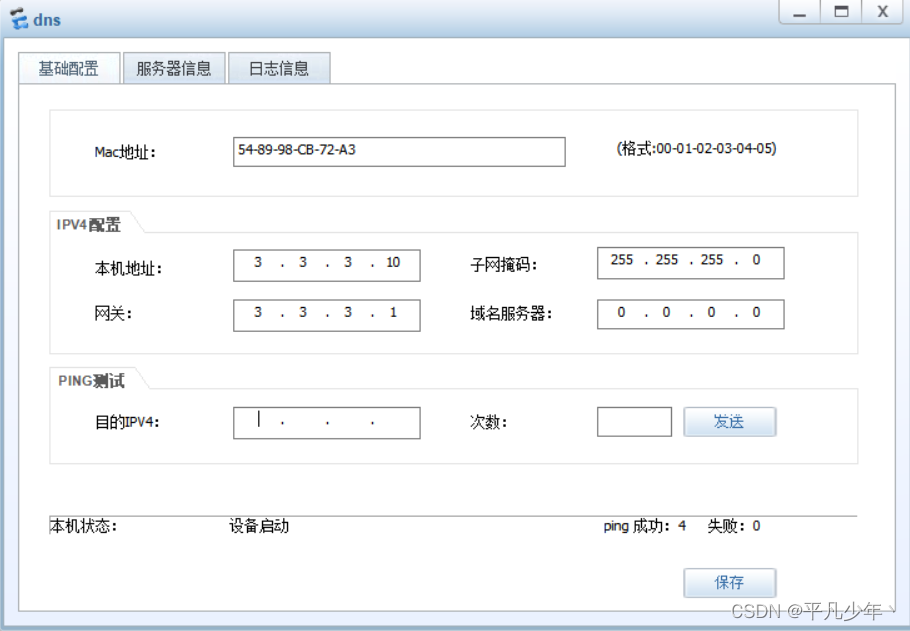Close the dns window

[883, 12]
